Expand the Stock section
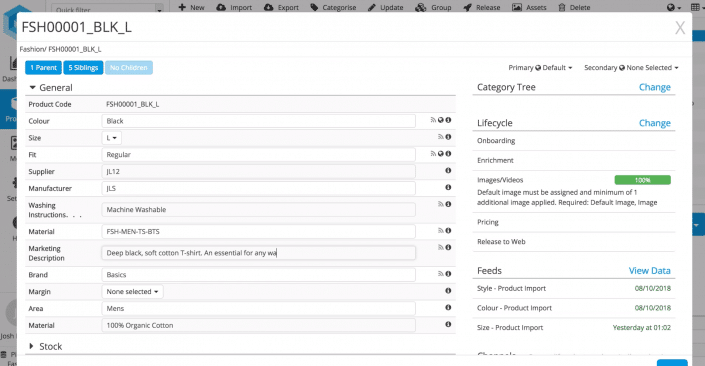Viewport: 705px width, 366px height. coord(45,346)
